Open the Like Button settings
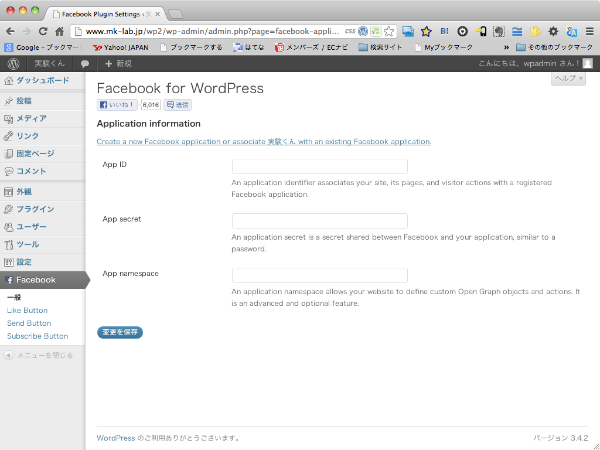The width and height of the screenshot is (600, 450). [x=27, y=310]
